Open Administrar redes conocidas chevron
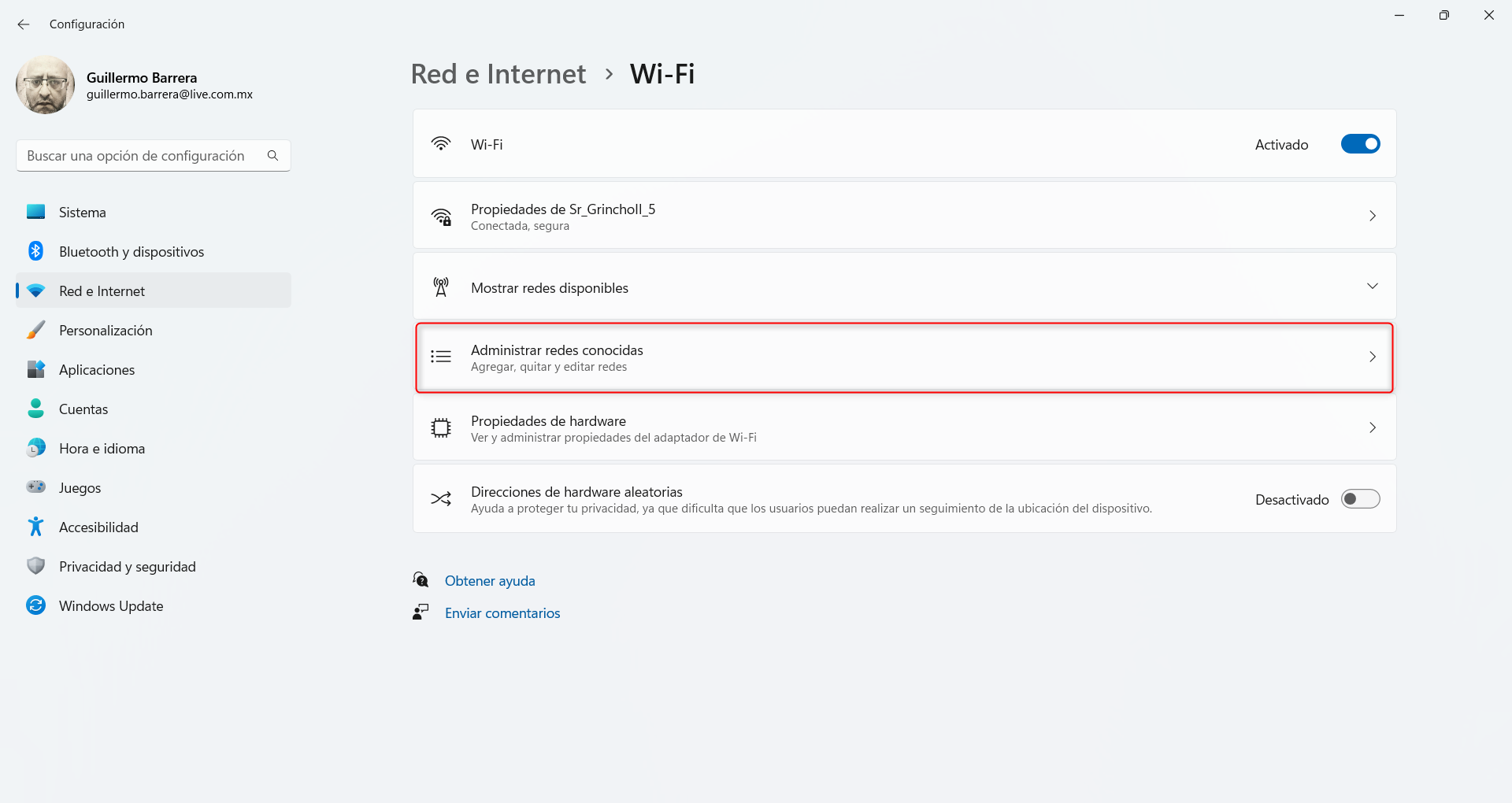 (1372, 357)
